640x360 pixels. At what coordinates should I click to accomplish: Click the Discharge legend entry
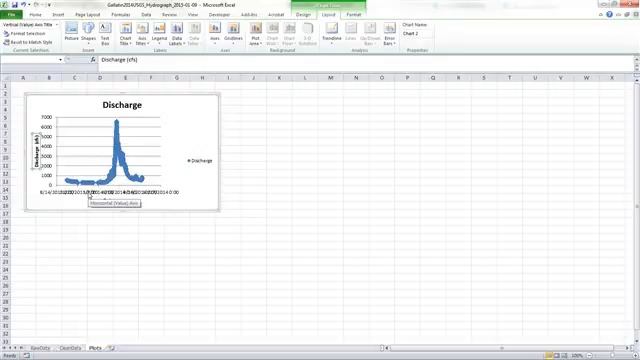click(200, 161)
